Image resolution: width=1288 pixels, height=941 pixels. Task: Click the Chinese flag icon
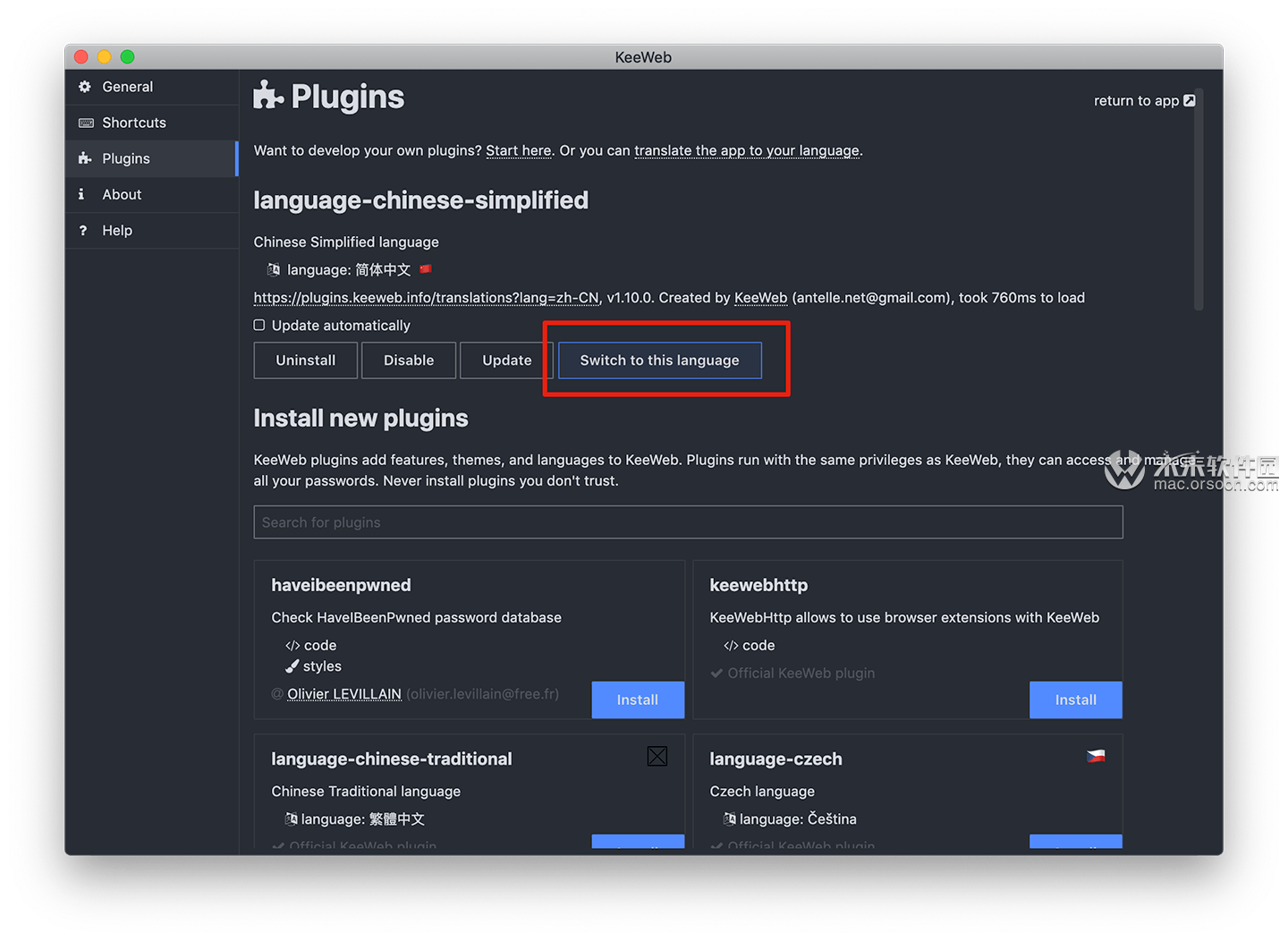click(426, 268)
